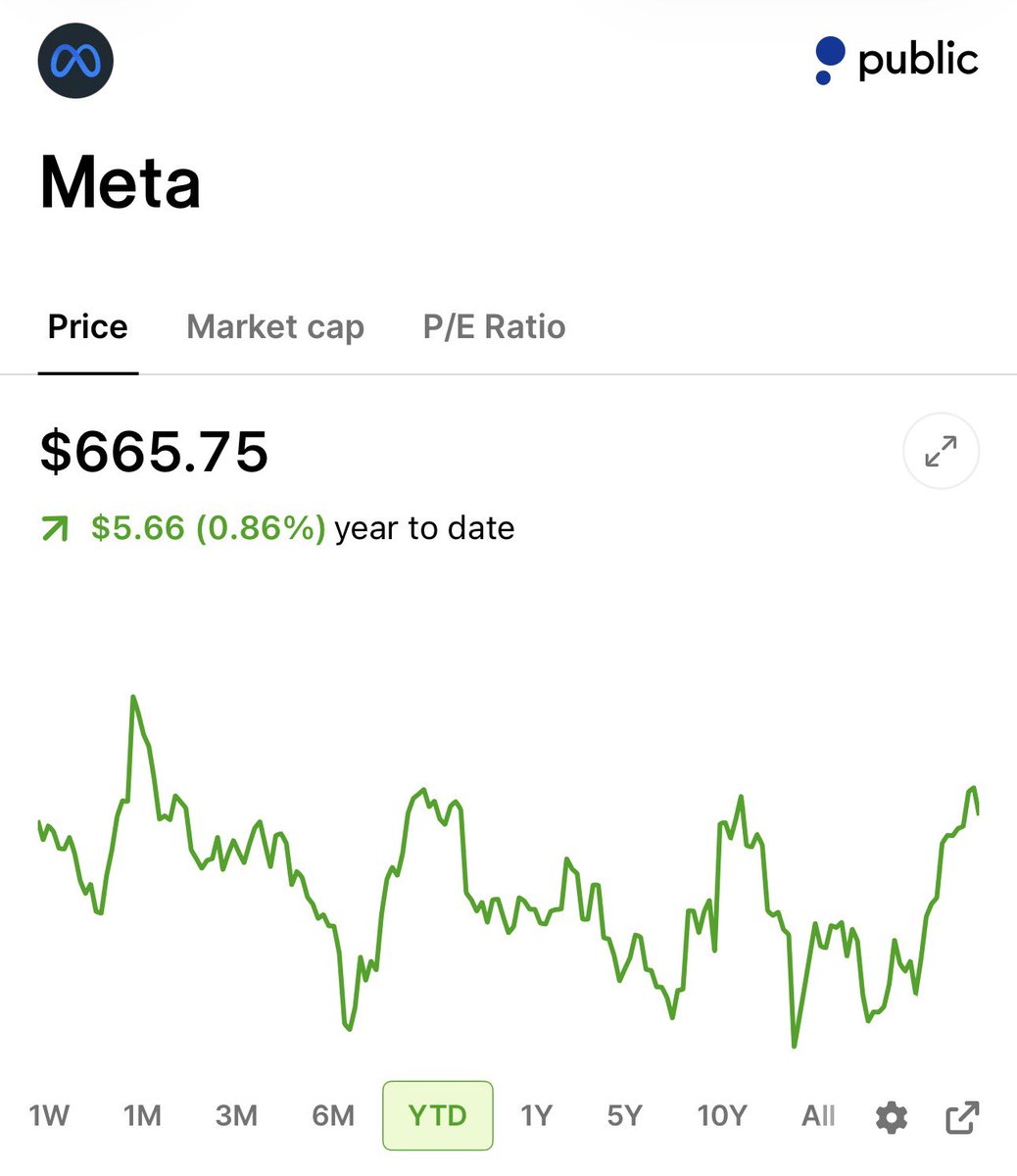Show the 1Y price history
Viewport: 1017px width, 1176px height.
click(536, 1115)
